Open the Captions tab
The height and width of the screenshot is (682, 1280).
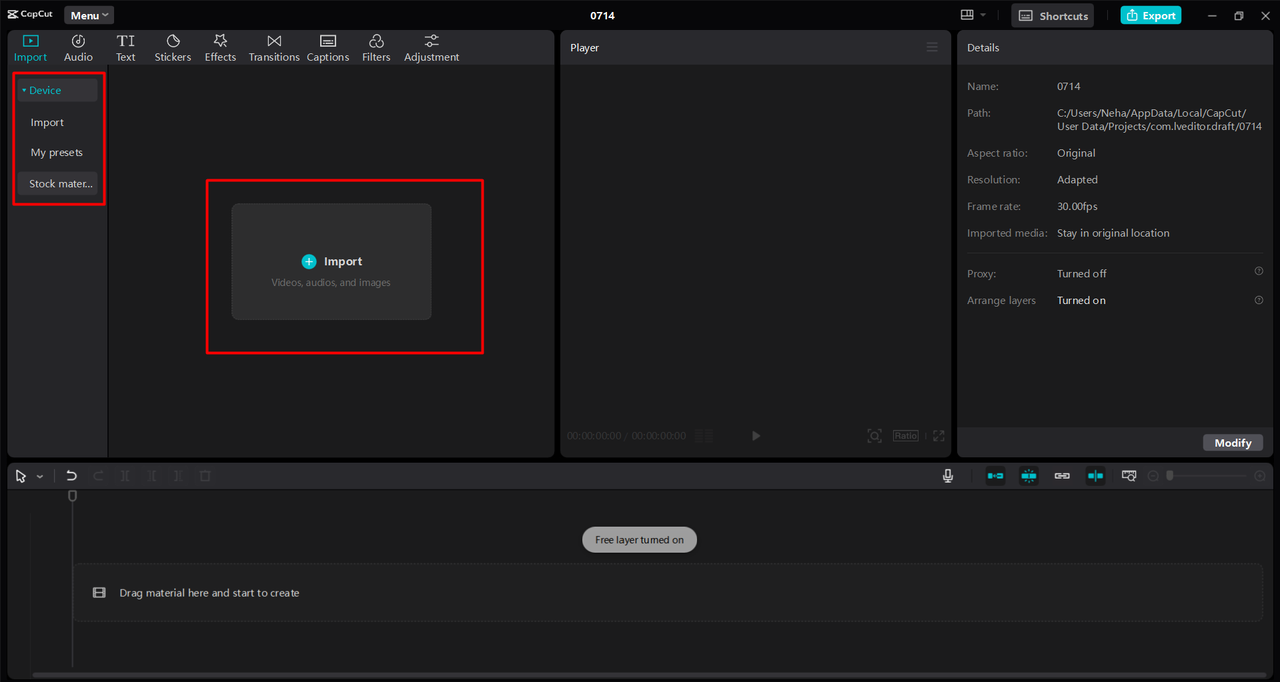[328, 48]
